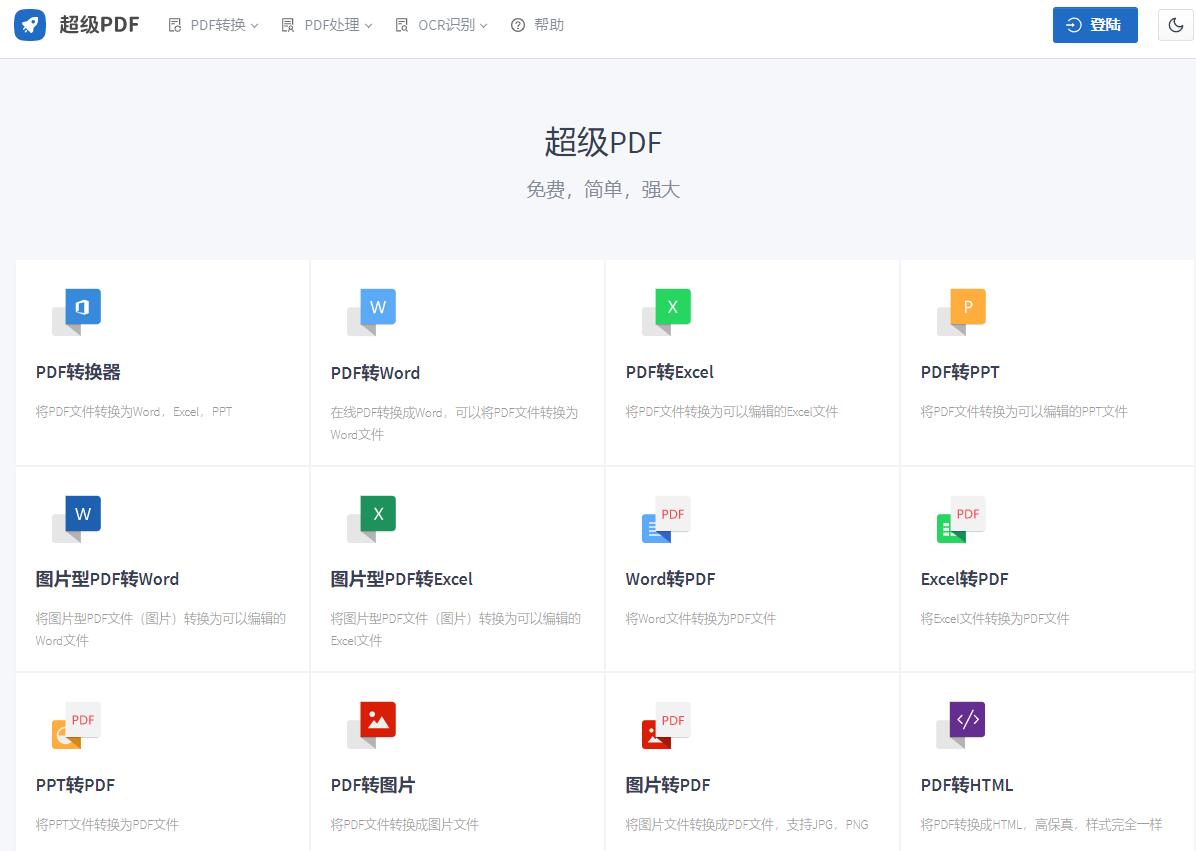Click the dark blue W icon for 图片型PDF转Word
The image size is (1196, 851).
pyautogui.click(x=76, y=519)
